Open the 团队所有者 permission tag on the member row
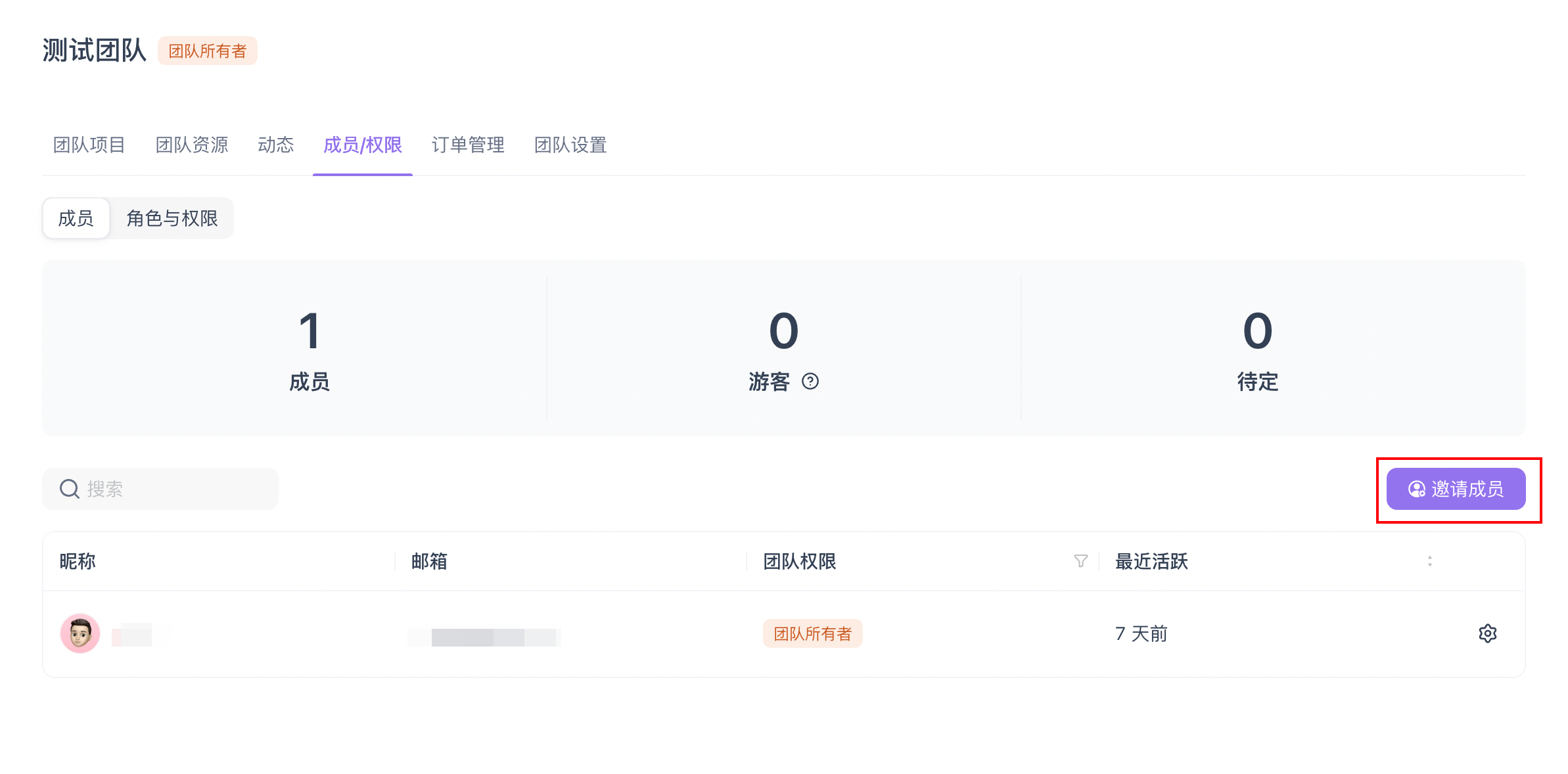The height and width of the screenshot is (774, 1568). pos(813,633)
